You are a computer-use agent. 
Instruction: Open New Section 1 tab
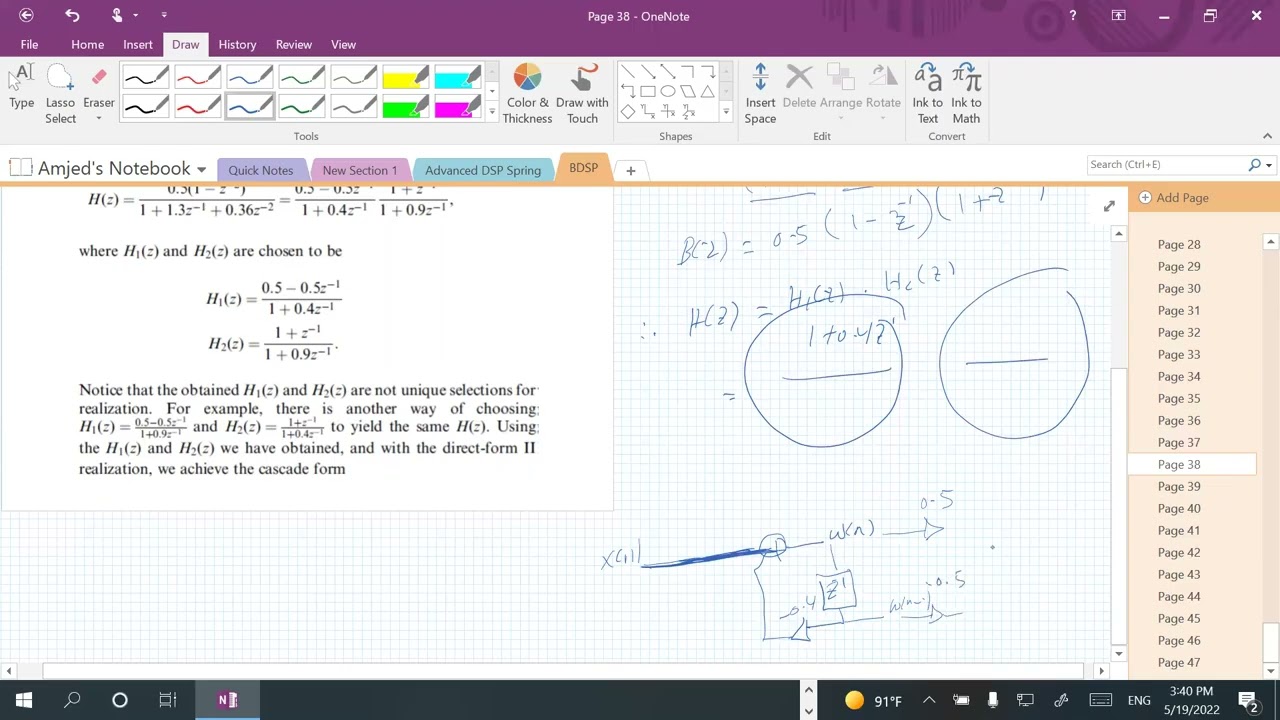[359, 170]
